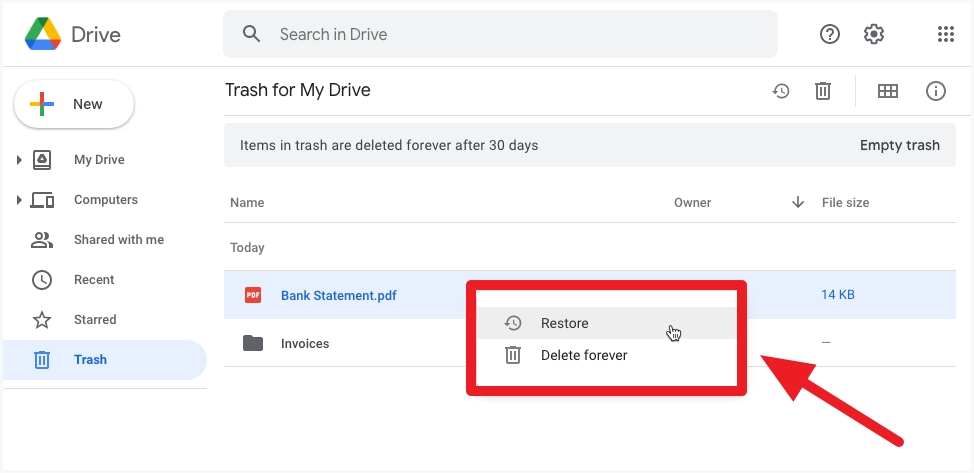Click the New button
Screen dimensions: 974x473
click(74, 104)
